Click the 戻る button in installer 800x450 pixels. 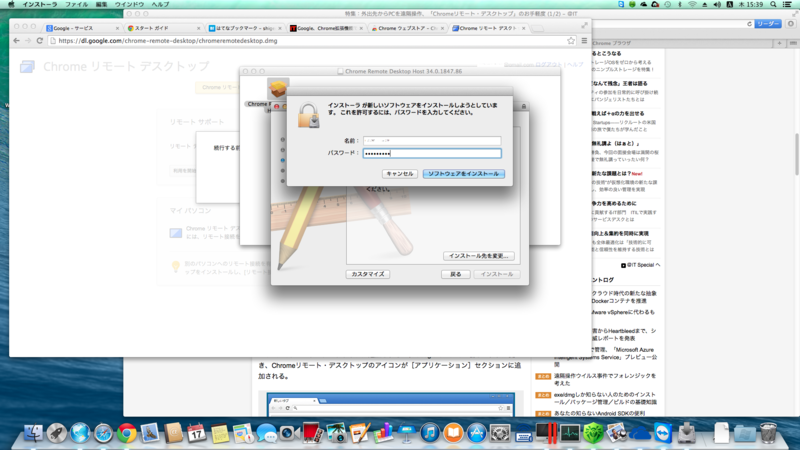(455, 274)
